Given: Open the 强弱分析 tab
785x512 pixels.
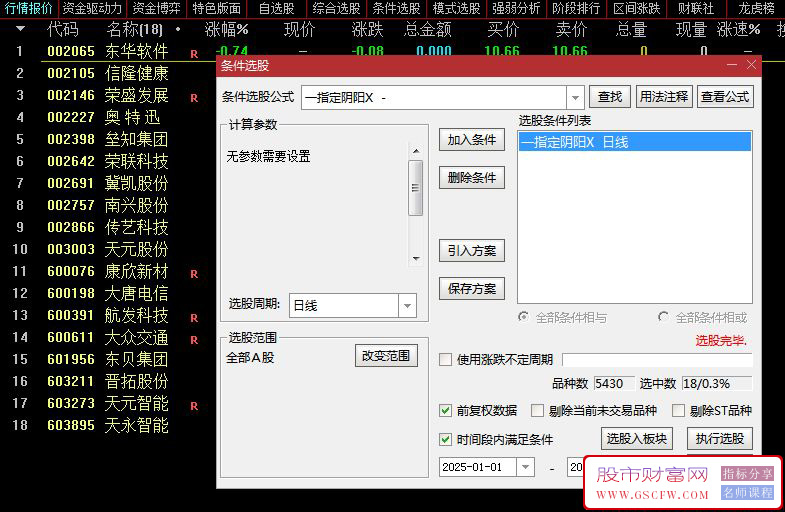Looking at the screenshot, I should point(516,9).
